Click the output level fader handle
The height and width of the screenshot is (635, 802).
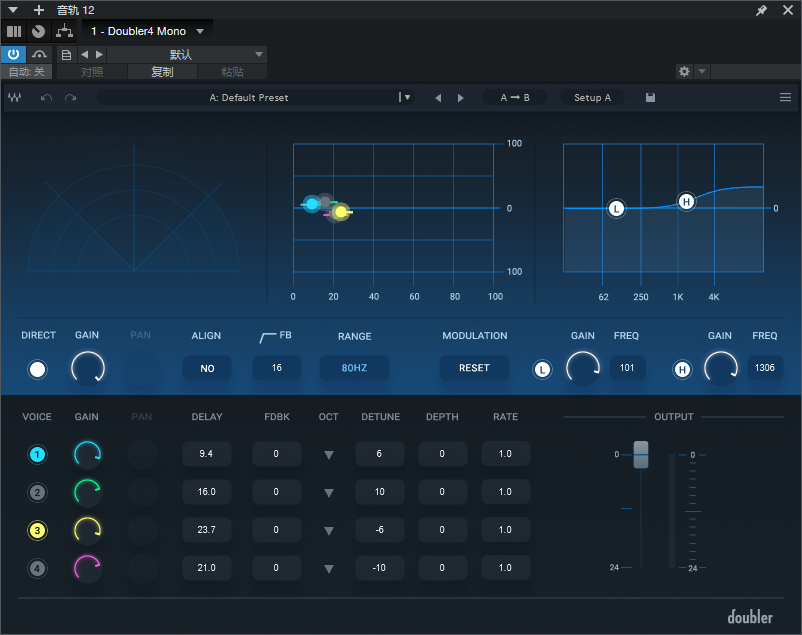tap(641, 454)
